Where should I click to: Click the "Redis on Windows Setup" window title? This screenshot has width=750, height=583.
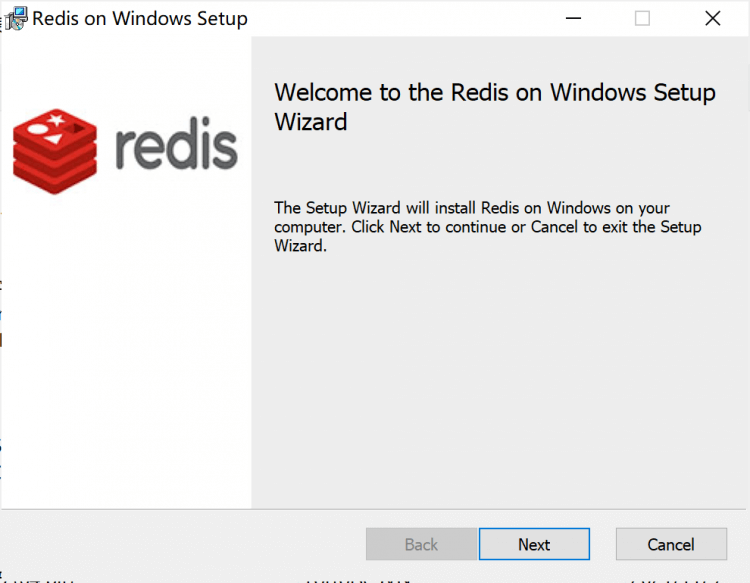(x=140, y=19)
